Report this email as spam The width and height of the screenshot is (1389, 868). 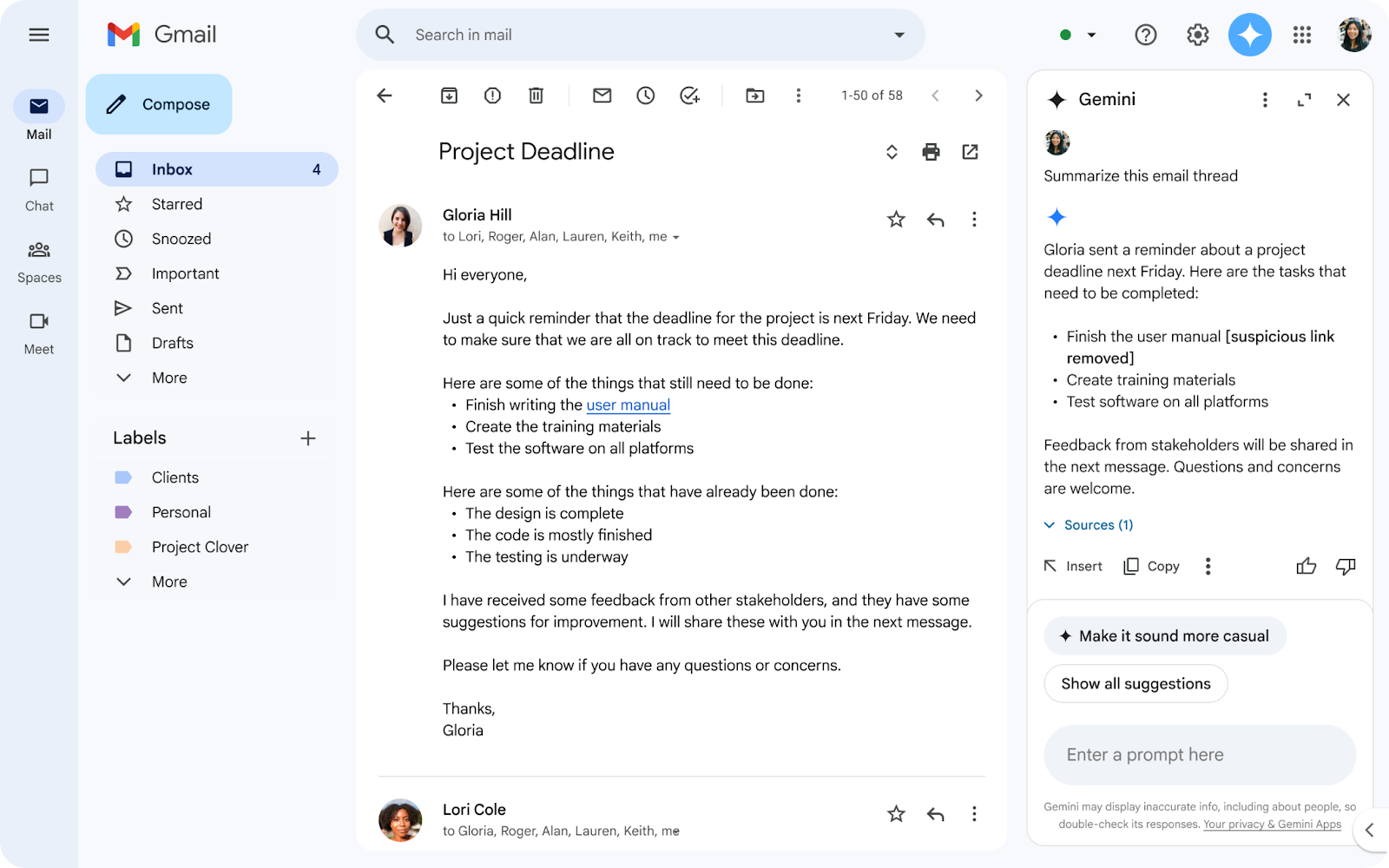(x=492, y=95)
